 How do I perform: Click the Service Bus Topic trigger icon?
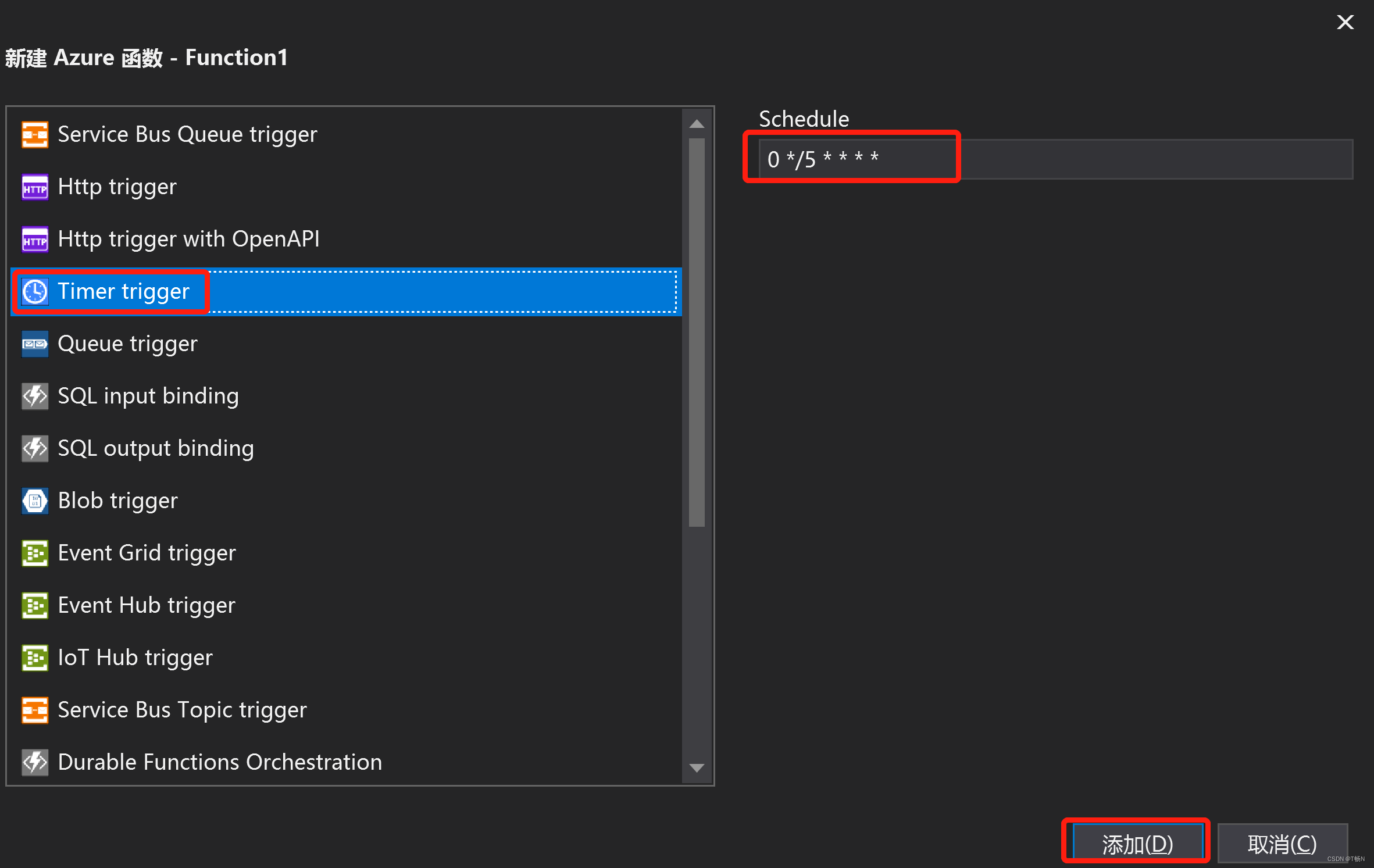35,710
